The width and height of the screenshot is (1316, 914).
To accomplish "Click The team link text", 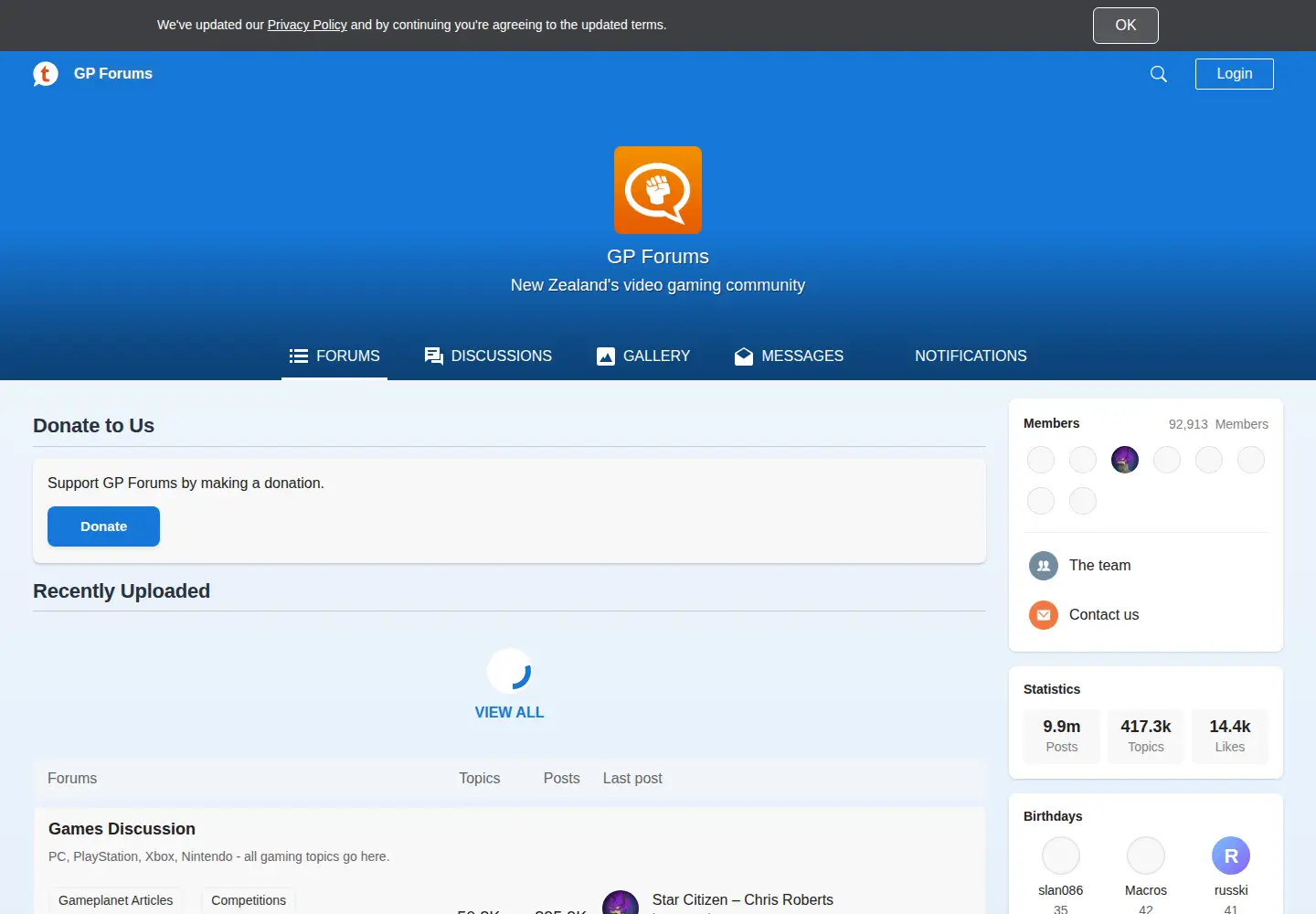I will pyautogui.click(x=1100, y=566).
